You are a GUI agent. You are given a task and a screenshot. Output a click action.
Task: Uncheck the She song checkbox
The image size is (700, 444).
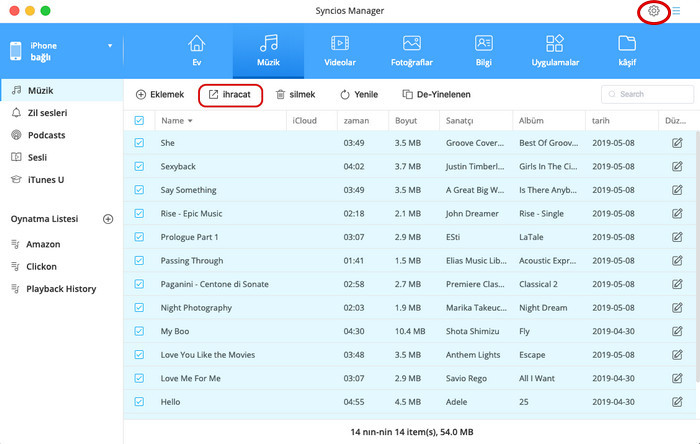pyautogui.click(x=139, y=143)
